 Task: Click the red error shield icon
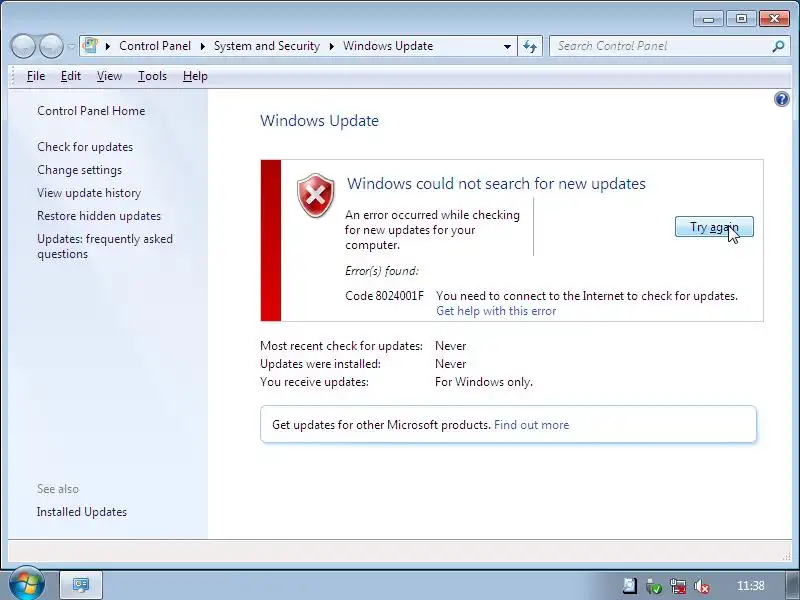point(316,195)
